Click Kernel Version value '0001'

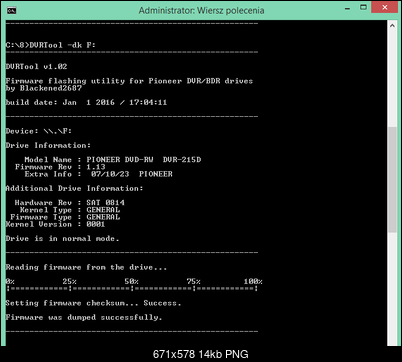(x=96, y=224)
